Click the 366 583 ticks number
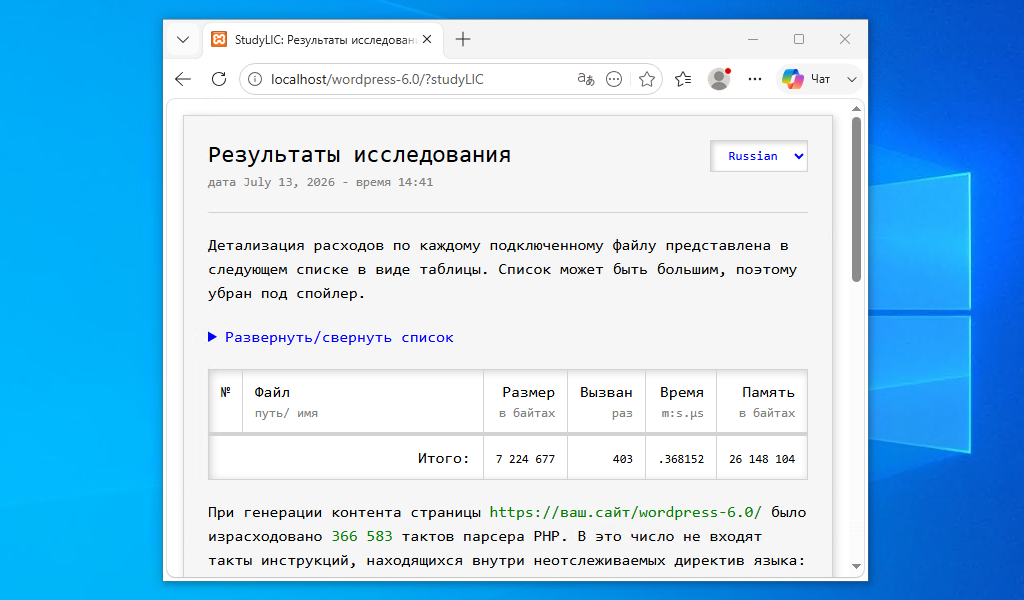Viewport: 1024px width, 600px height. [362, 537]
